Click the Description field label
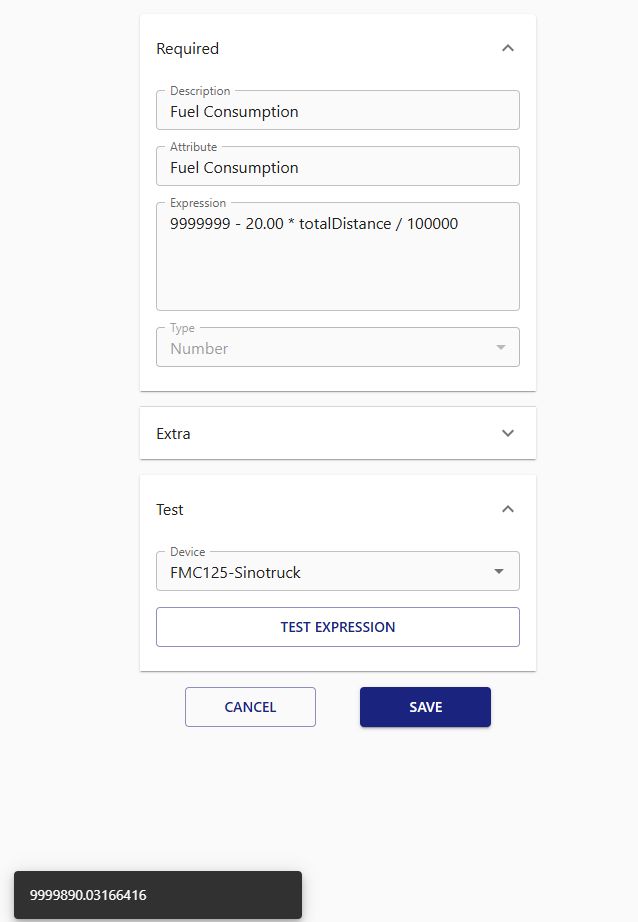Viewport: 638px width, 922px height. [x=200, y=91]
